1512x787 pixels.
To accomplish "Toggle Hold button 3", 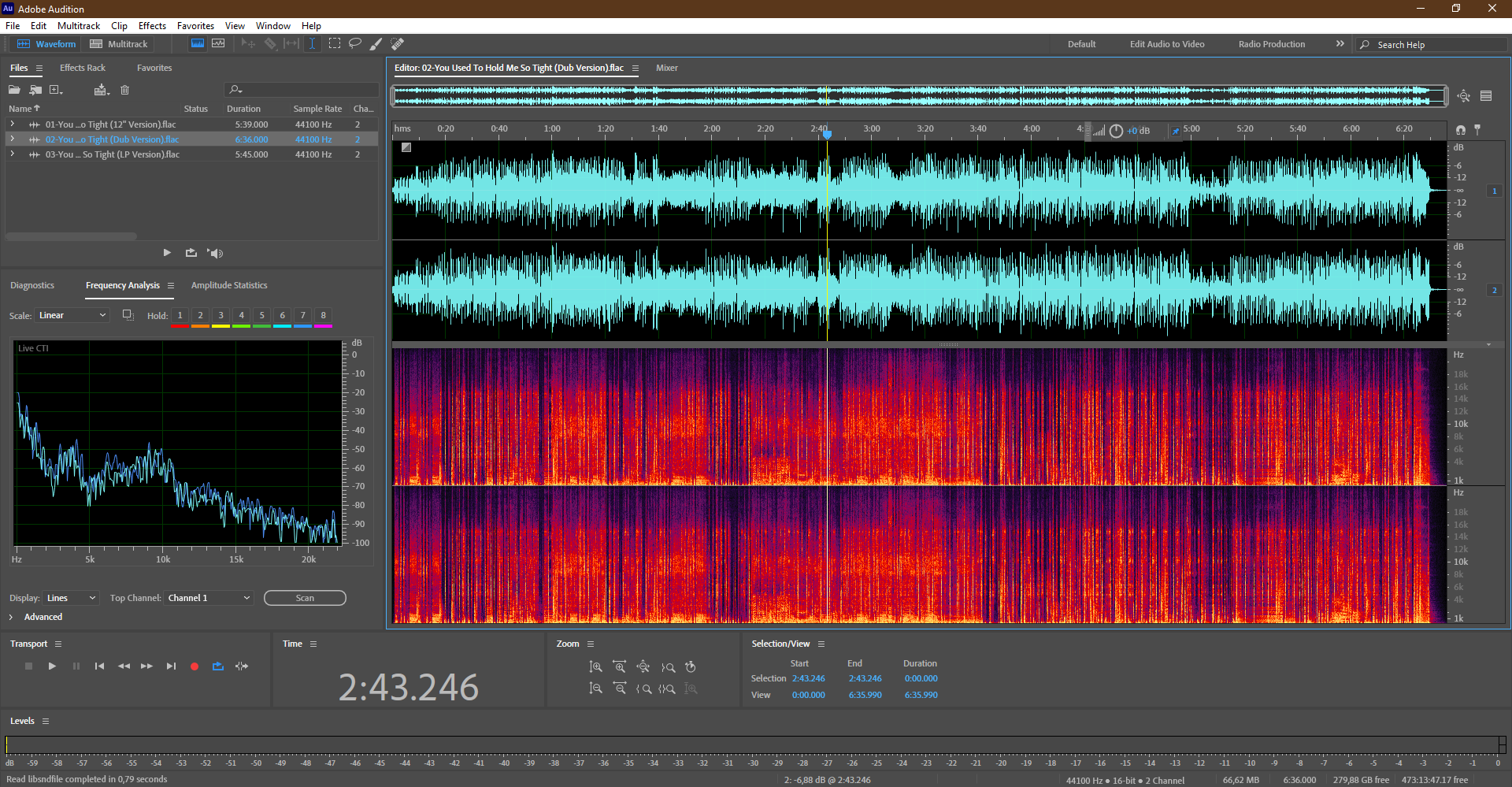I will point(220,315).
